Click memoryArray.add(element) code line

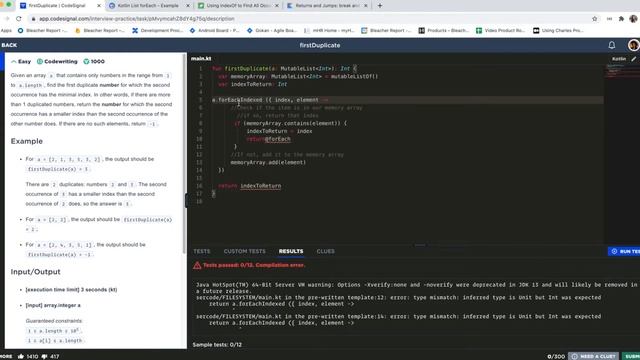click(268, 162)
